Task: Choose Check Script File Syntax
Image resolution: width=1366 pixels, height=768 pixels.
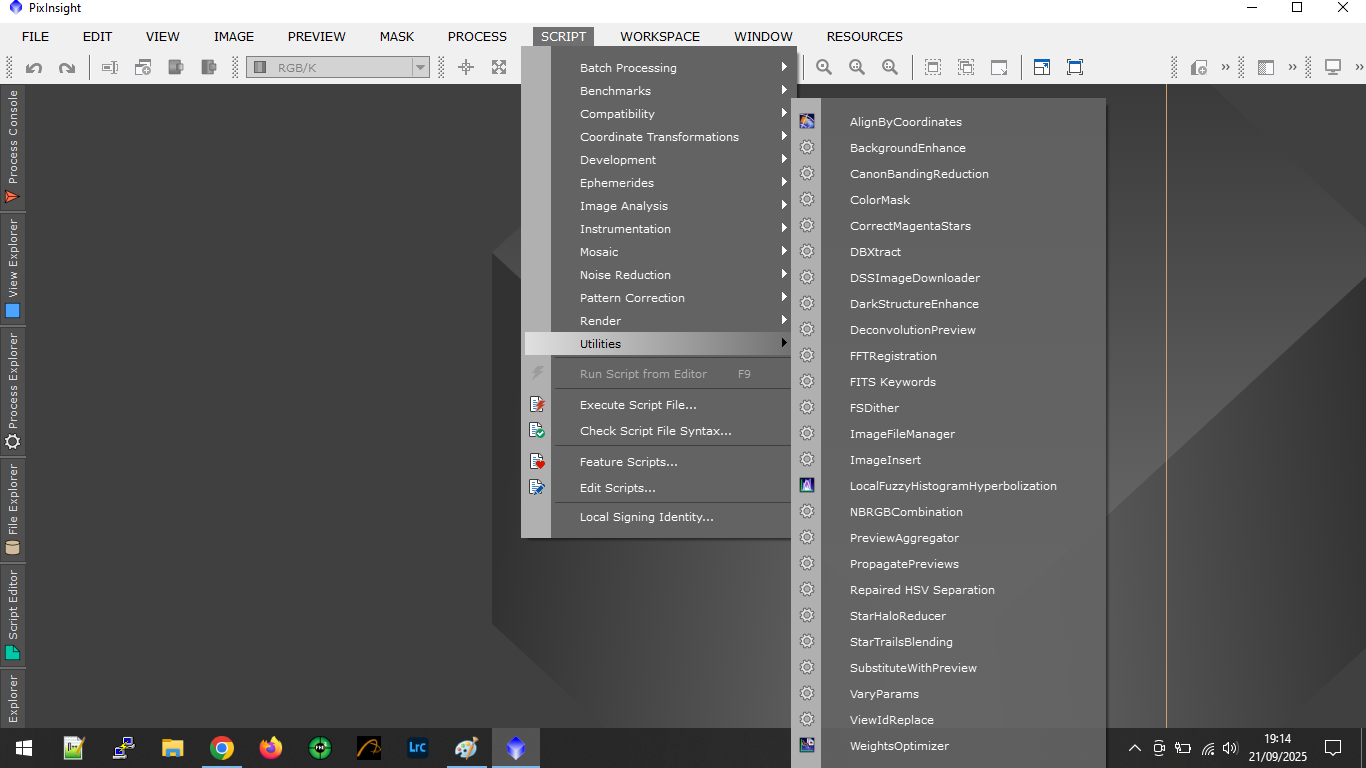Action: [655, 431]
